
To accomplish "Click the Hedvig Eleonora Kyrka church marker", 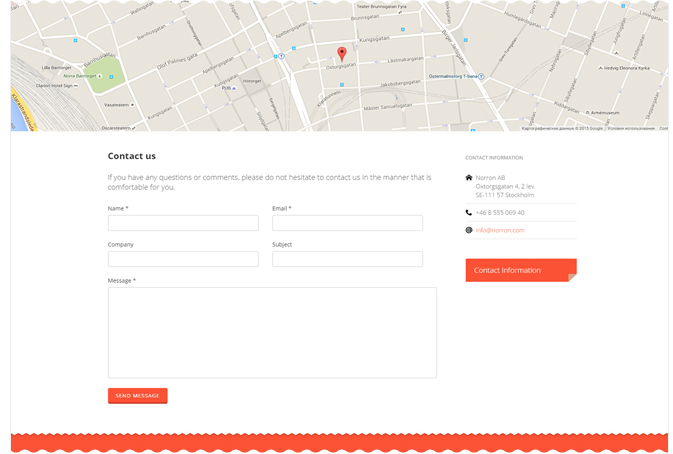I will [601, 68].
